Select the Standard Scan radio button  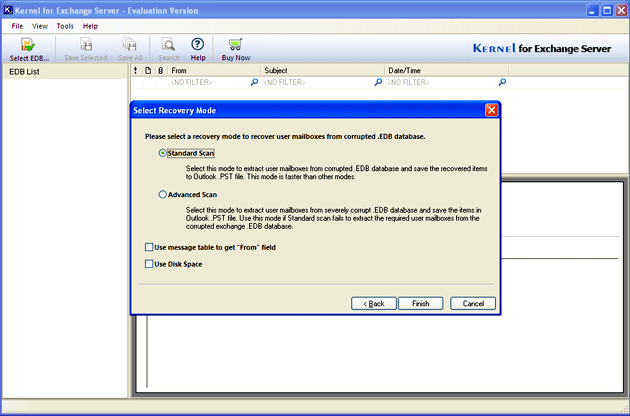(x=162, y=153)
